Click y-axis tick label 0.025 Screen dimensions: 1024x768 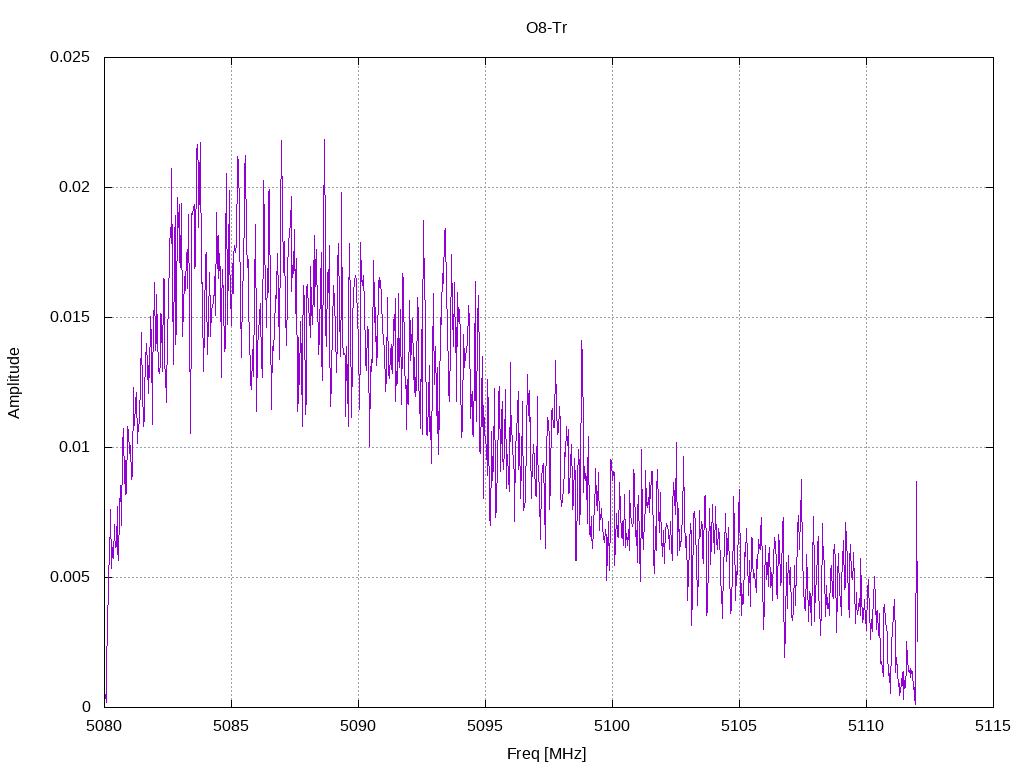pos(70,57)
